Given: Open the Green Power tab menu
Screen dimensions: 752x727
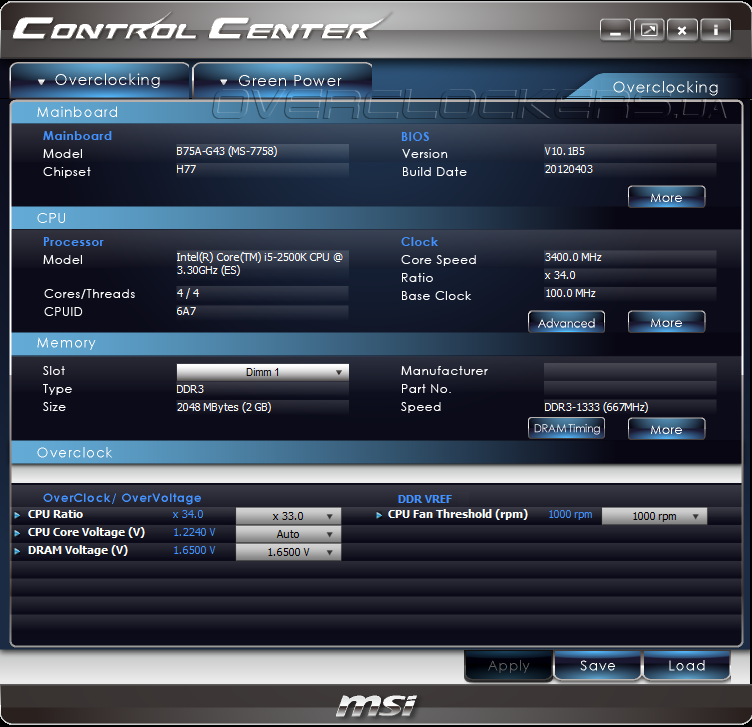Looking at the screenshot, I should pyautogui.click(x=282, y=81).
